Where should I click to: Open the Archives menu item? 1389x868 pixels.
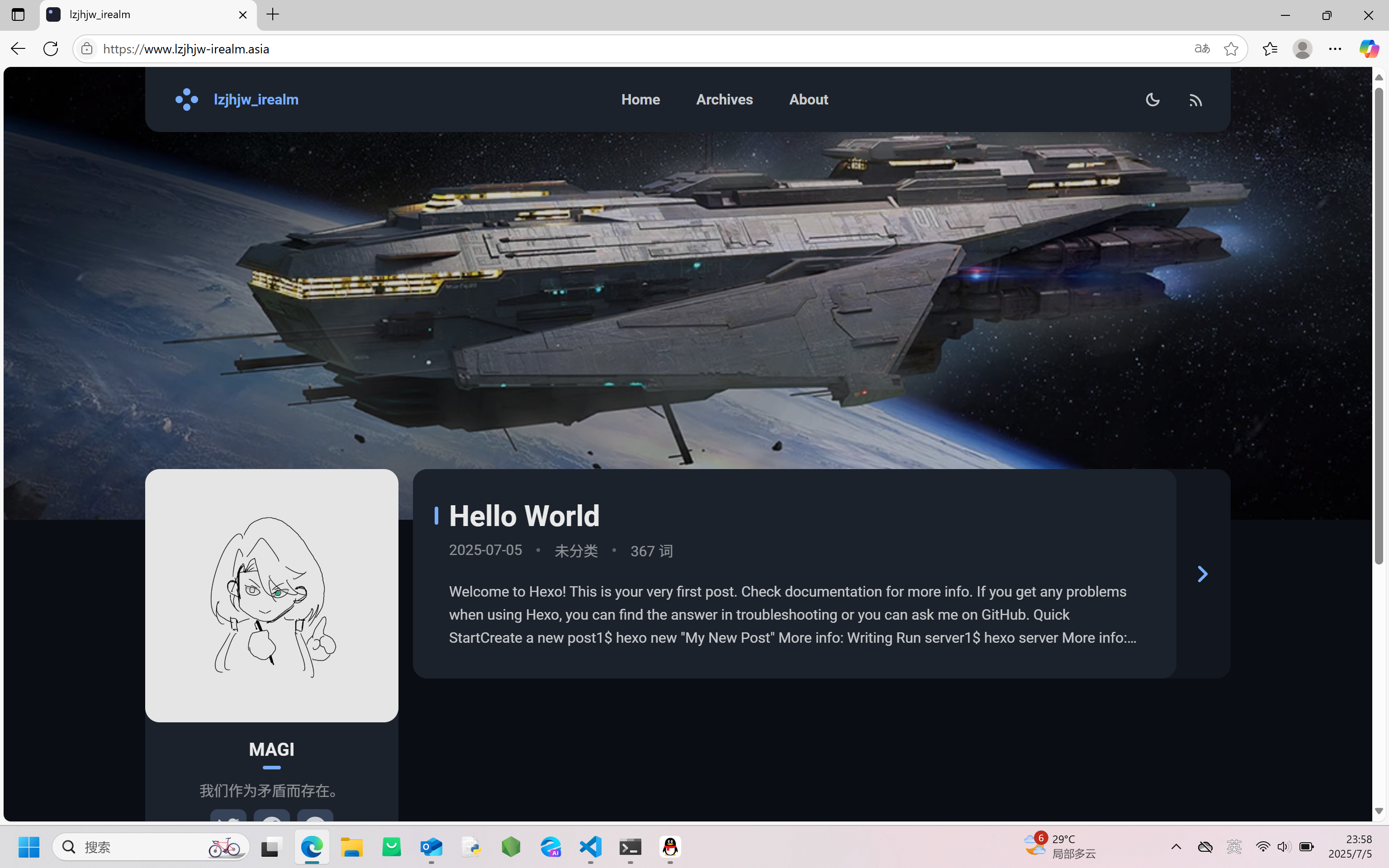(x=724, y=100)
